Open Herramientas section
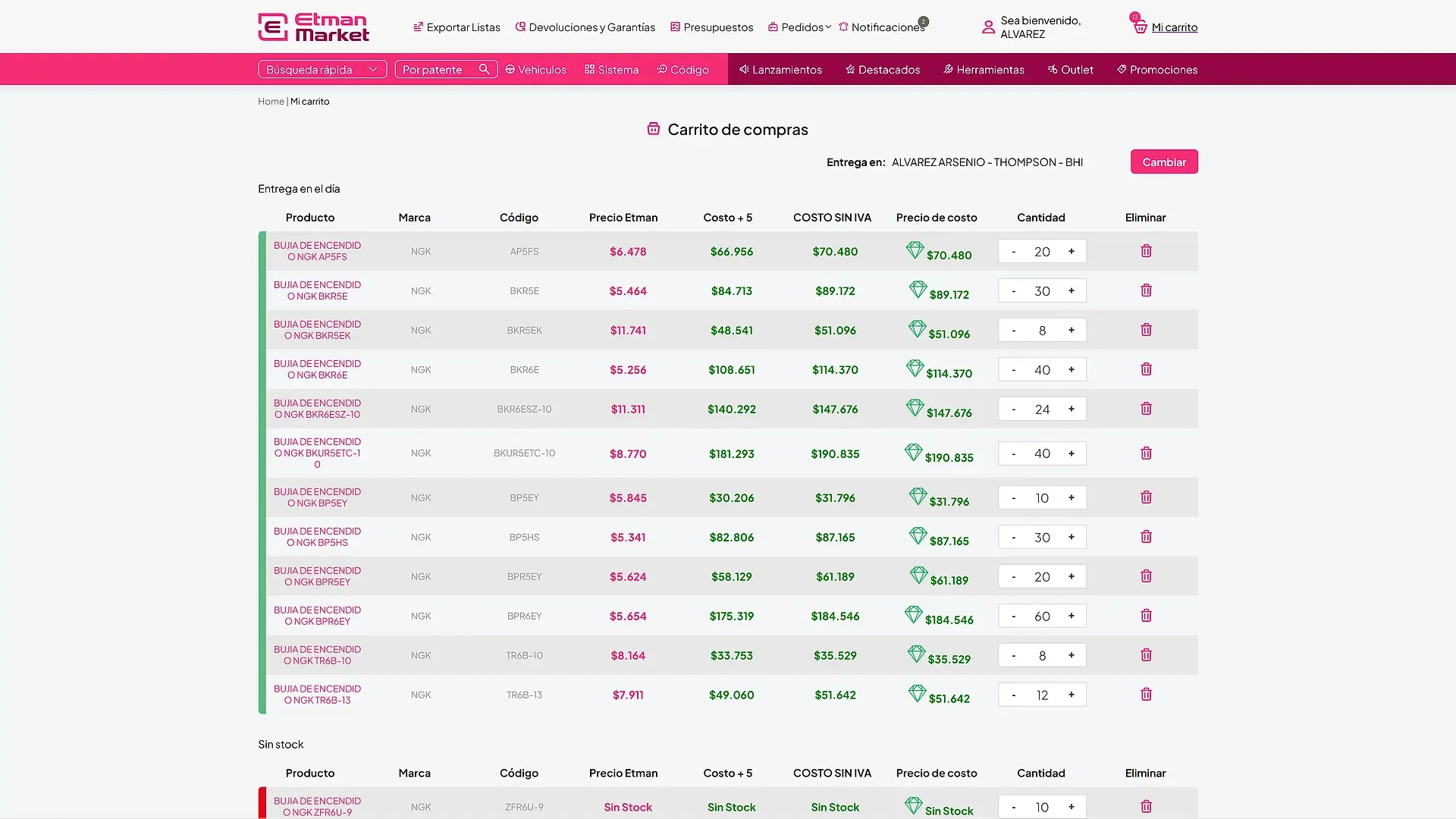Viewport: 1456px width, 819px height. tap(984, 70)
